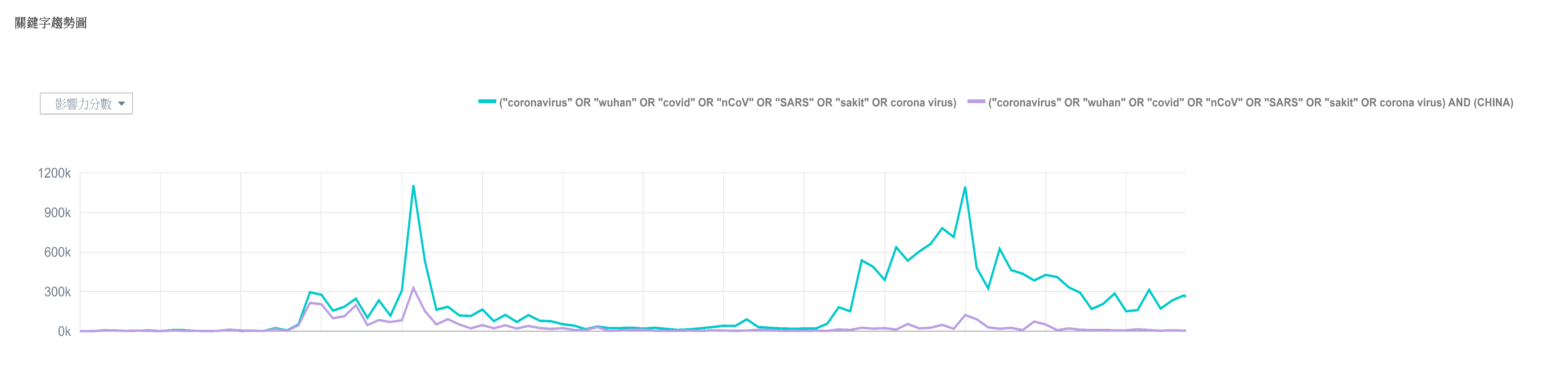
Task: Select the purple line's highest peak near 300k
Action: pos(413,288)
